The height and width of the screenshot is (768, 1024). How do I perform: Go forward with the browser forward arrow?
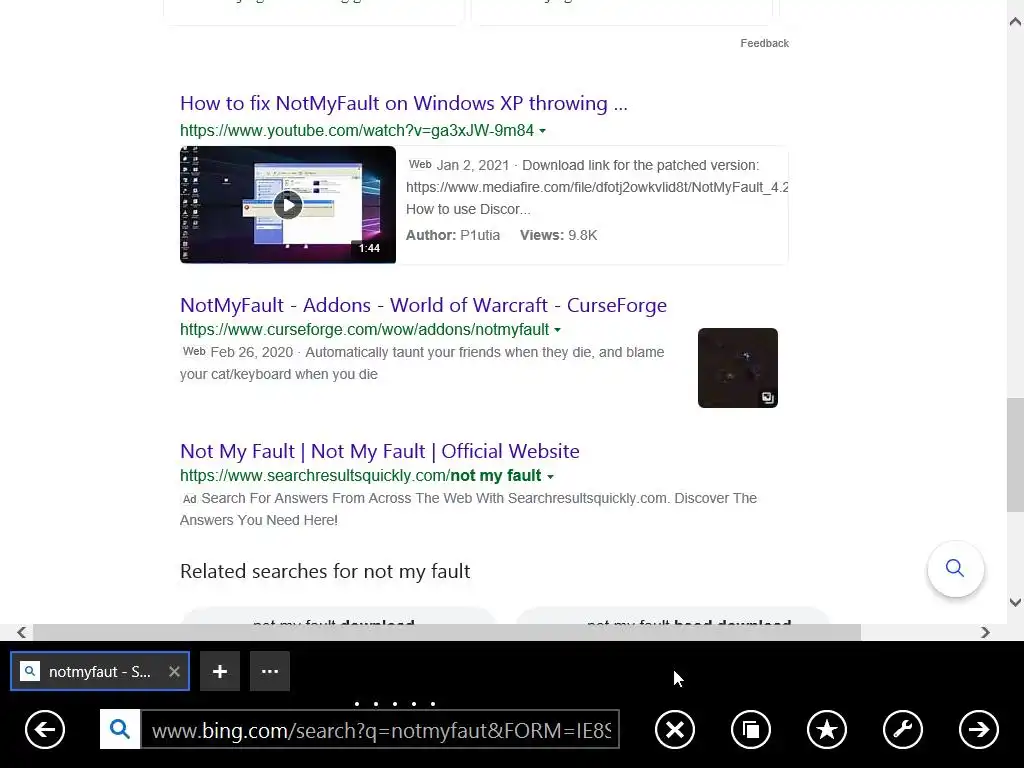(x=978, y=729)
